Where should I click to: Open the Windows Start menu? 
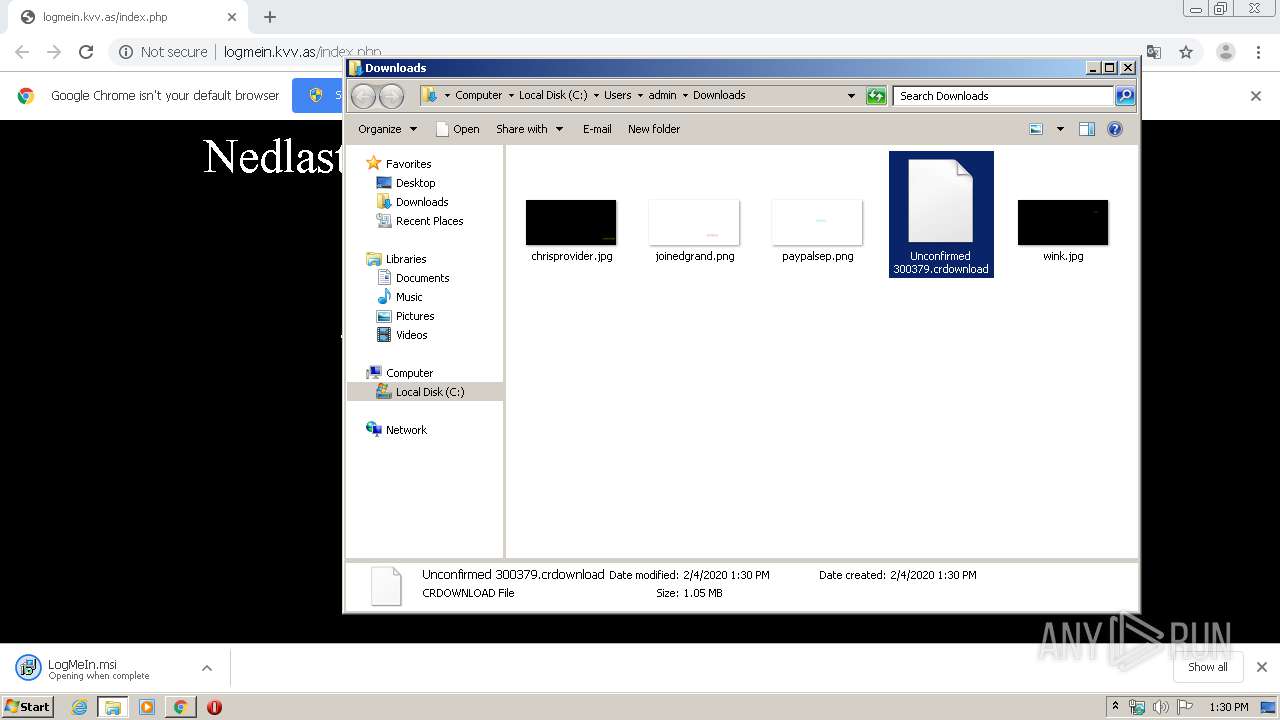coord(28,706)
